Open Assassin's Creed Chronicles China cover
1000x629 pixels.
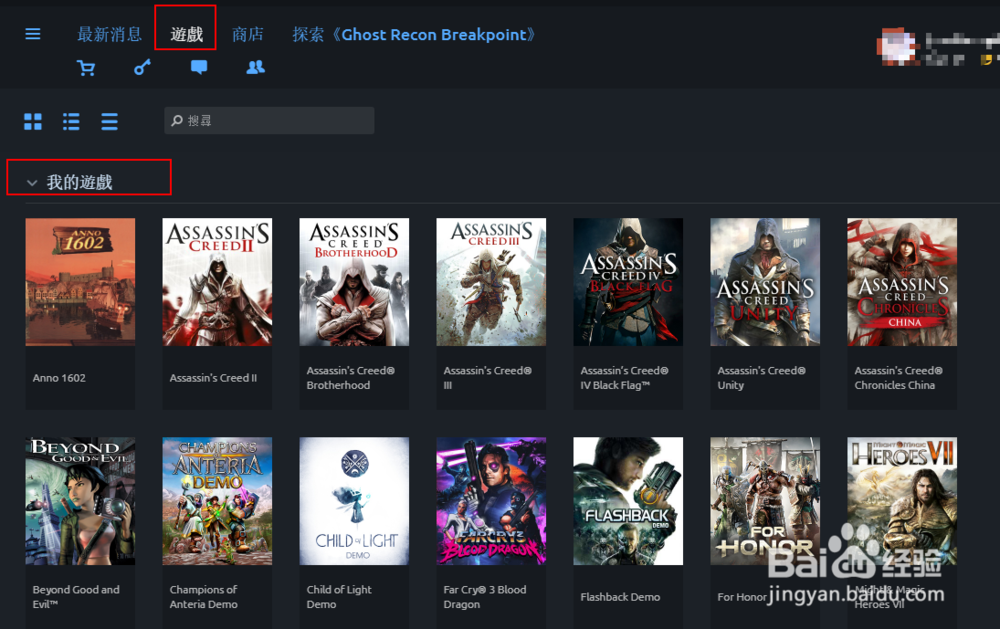click(x=902, y=282)
